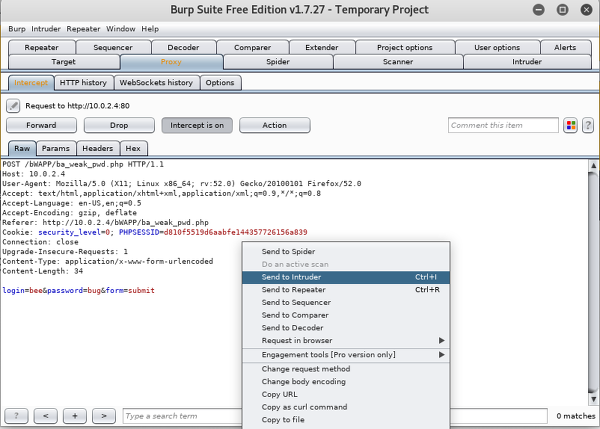Close the Burp Suite window
The width and height of the screenshot is (600, 429).
(x=586, y=10)
